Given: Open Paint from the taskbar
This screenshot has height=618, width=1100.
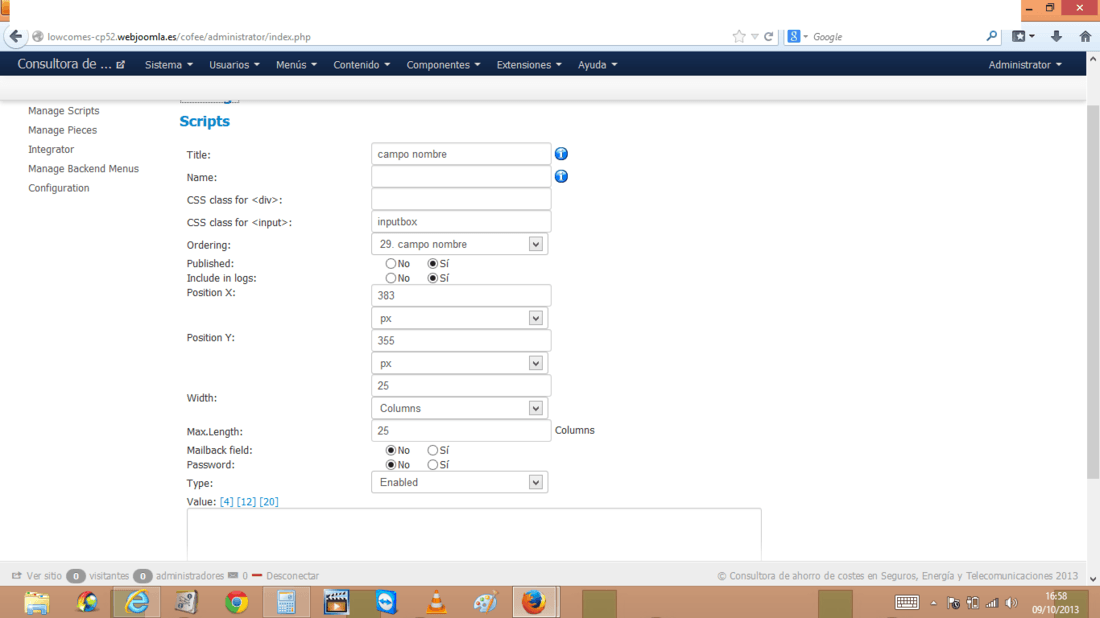Looking at the screenshot, I should [x=485, y=603].
